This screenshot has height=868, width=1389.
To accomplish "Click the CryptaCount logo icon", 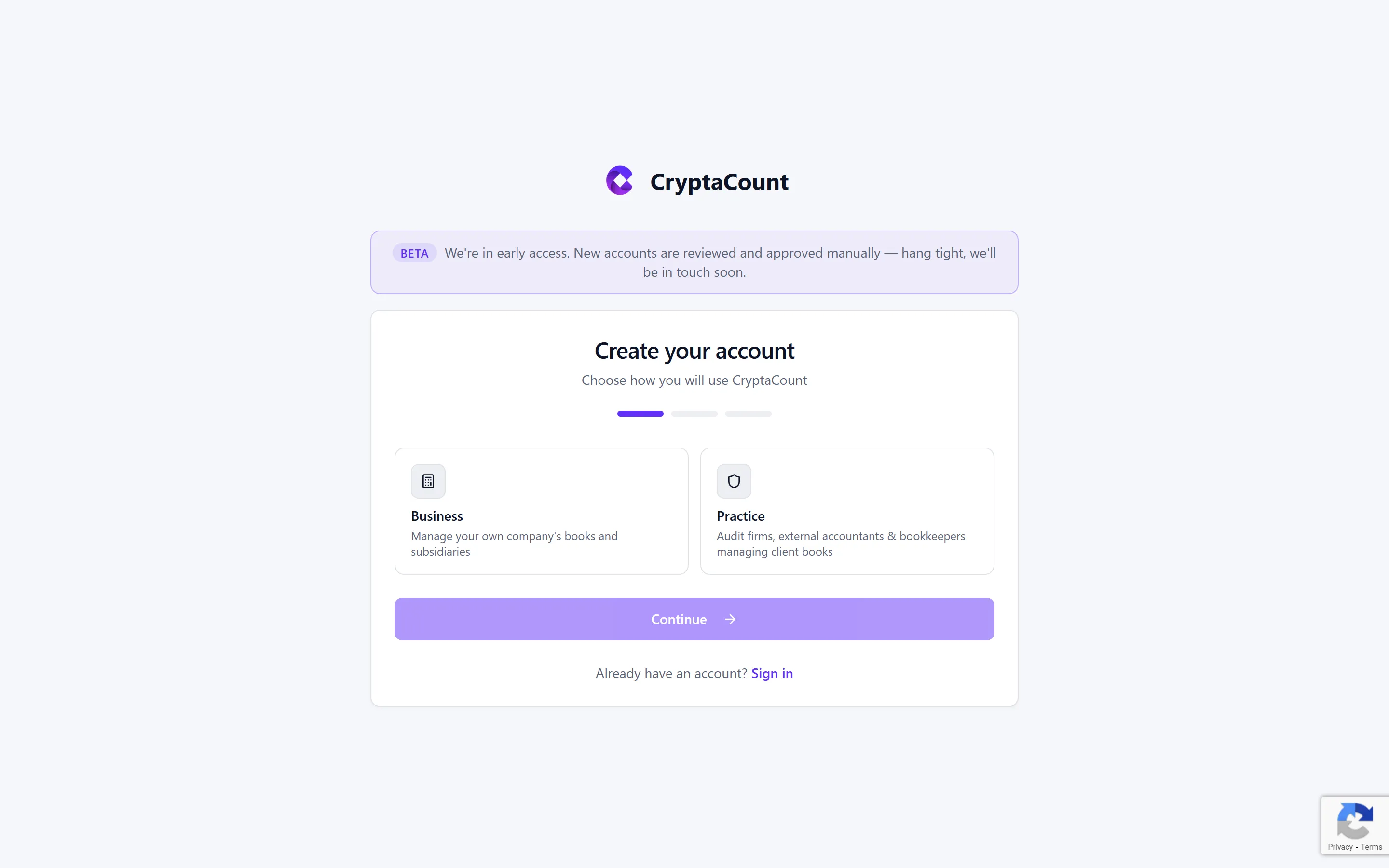I will pos(619,180).
